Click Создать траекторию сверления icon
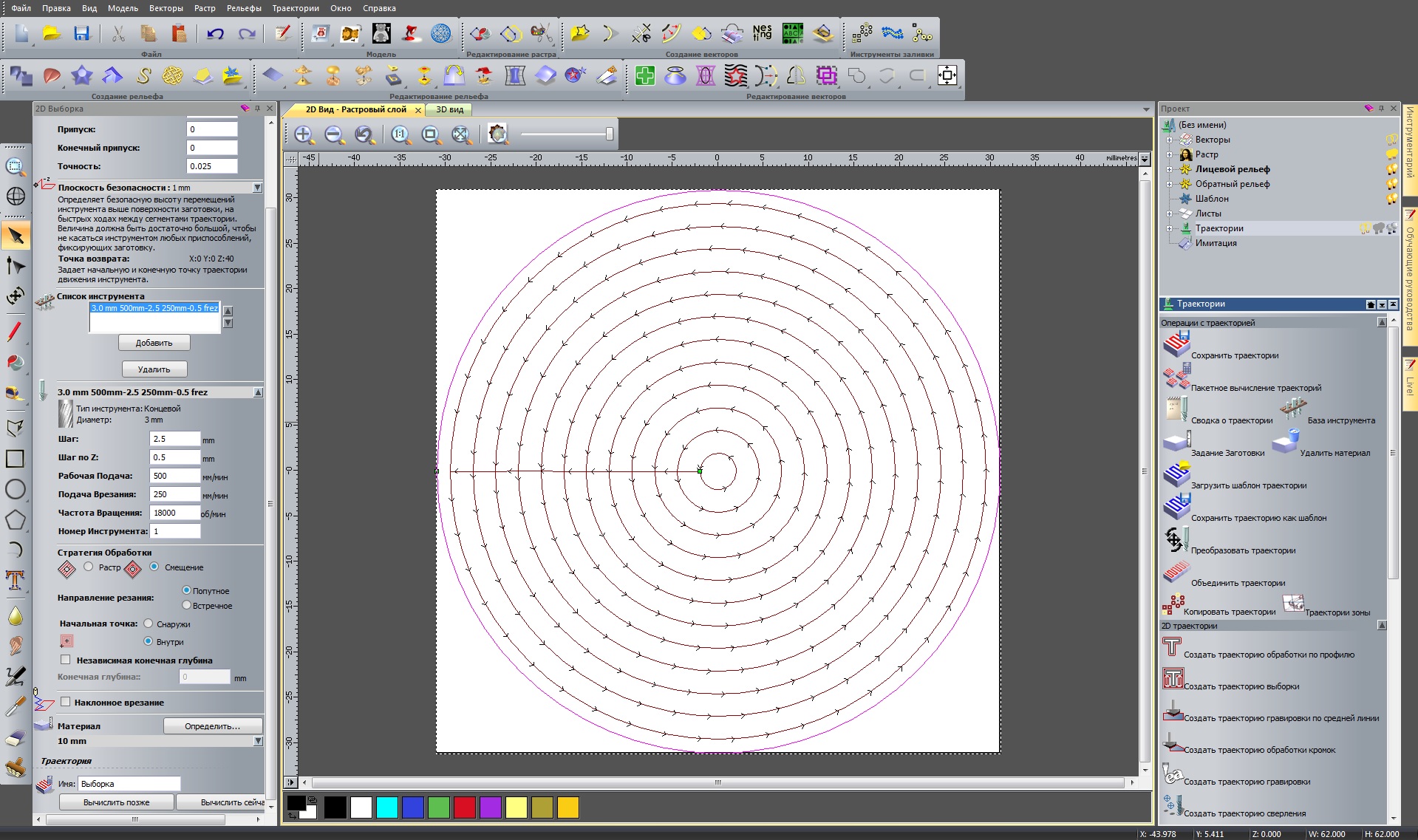The image size is (1418, 840). [1172, 806]
